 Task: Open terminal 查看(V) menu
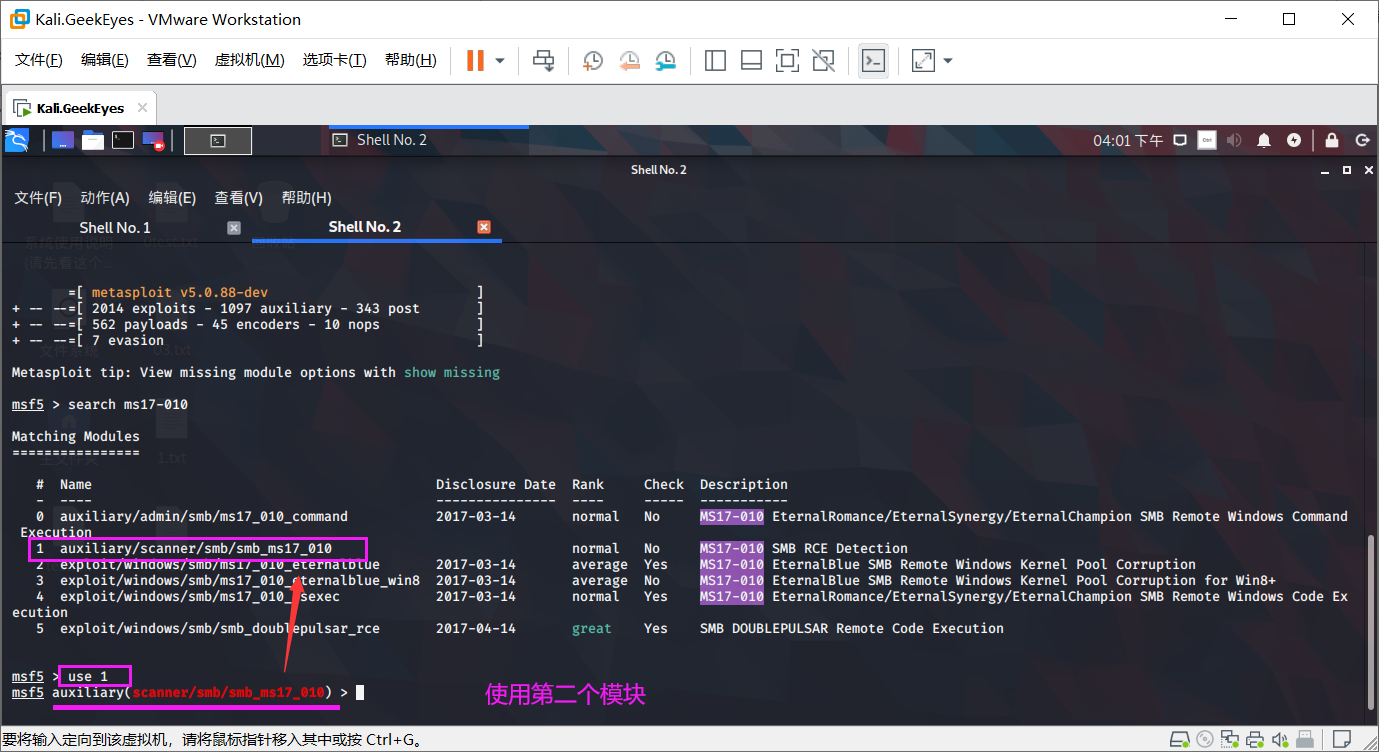click(239, 198)
